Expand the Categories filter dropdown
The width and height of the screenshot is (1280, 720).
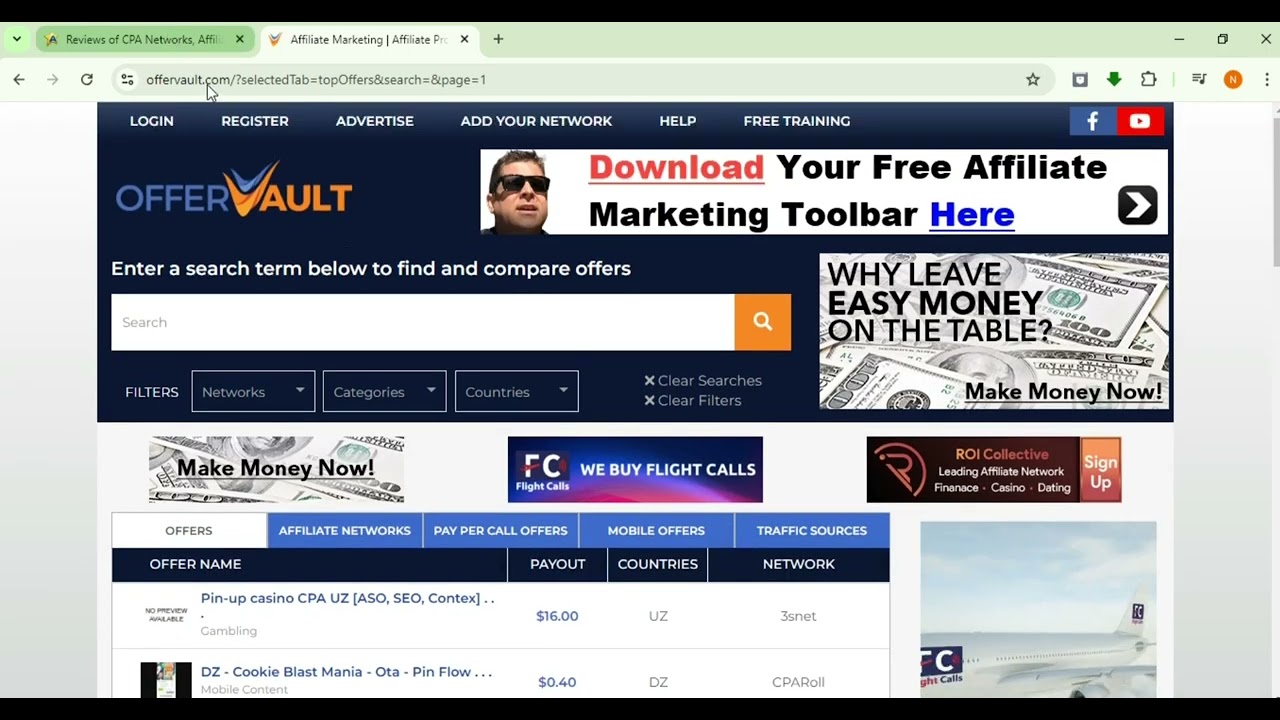click(384, 391)
